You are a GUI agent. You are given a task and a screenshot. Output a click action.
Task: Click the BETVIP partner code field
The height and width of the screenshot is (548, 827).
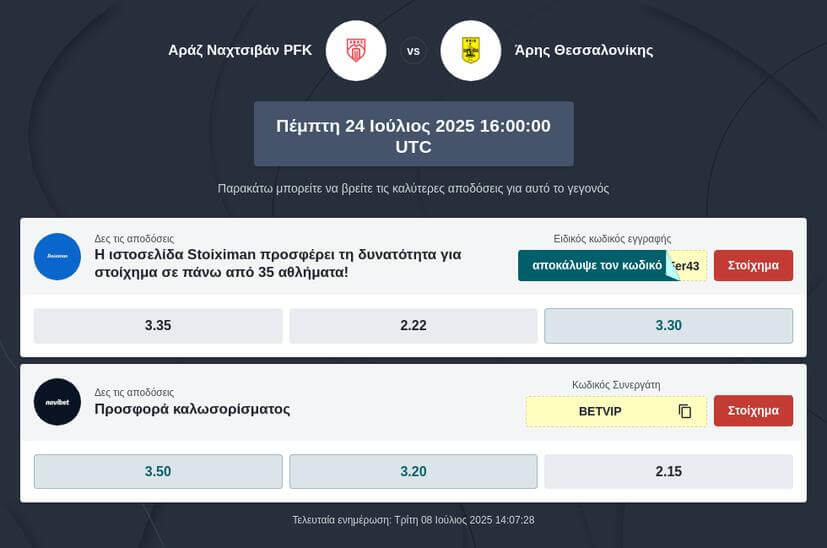(616, 411)
